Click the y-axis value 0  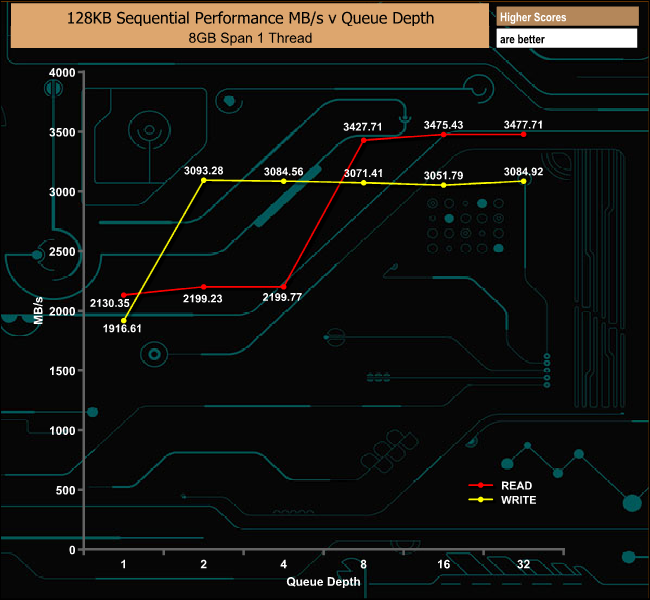(72, 550)
